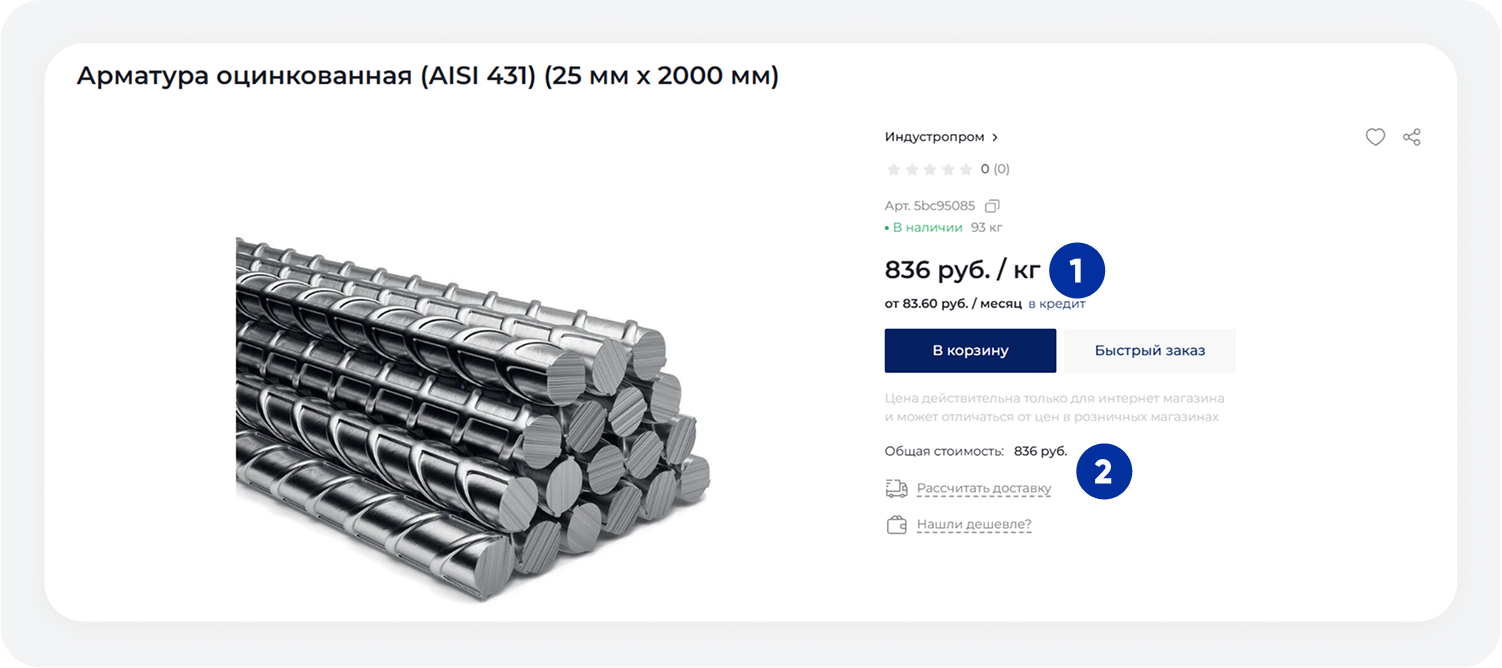Viewport: 1502px width, 668px height.
Task: Click the 'Быстрый заказ' button
Action: [1150, 351]
